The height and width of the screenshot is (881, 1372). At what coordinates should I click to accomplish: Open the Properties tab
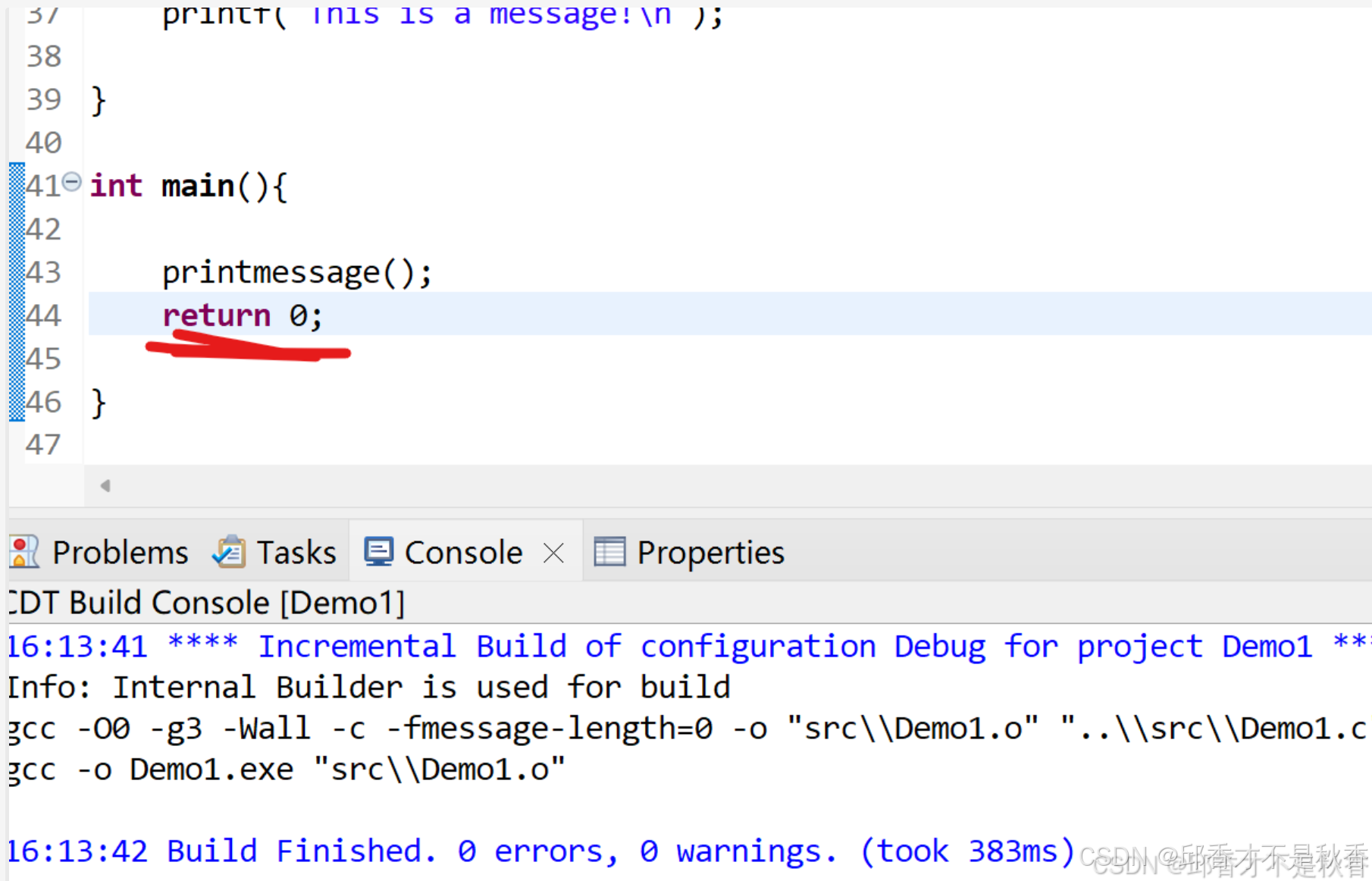point(689,553)
